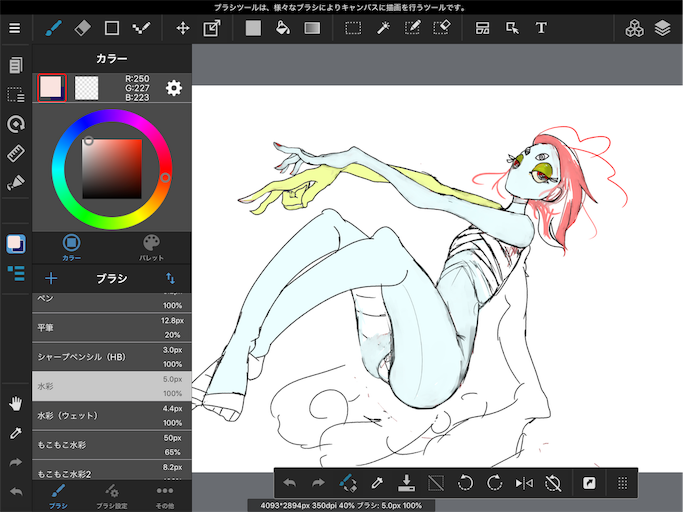Select the Gradient tool
Image resolution: width=683 pixels, height=512 pixels.
click(x=313, y=28)
